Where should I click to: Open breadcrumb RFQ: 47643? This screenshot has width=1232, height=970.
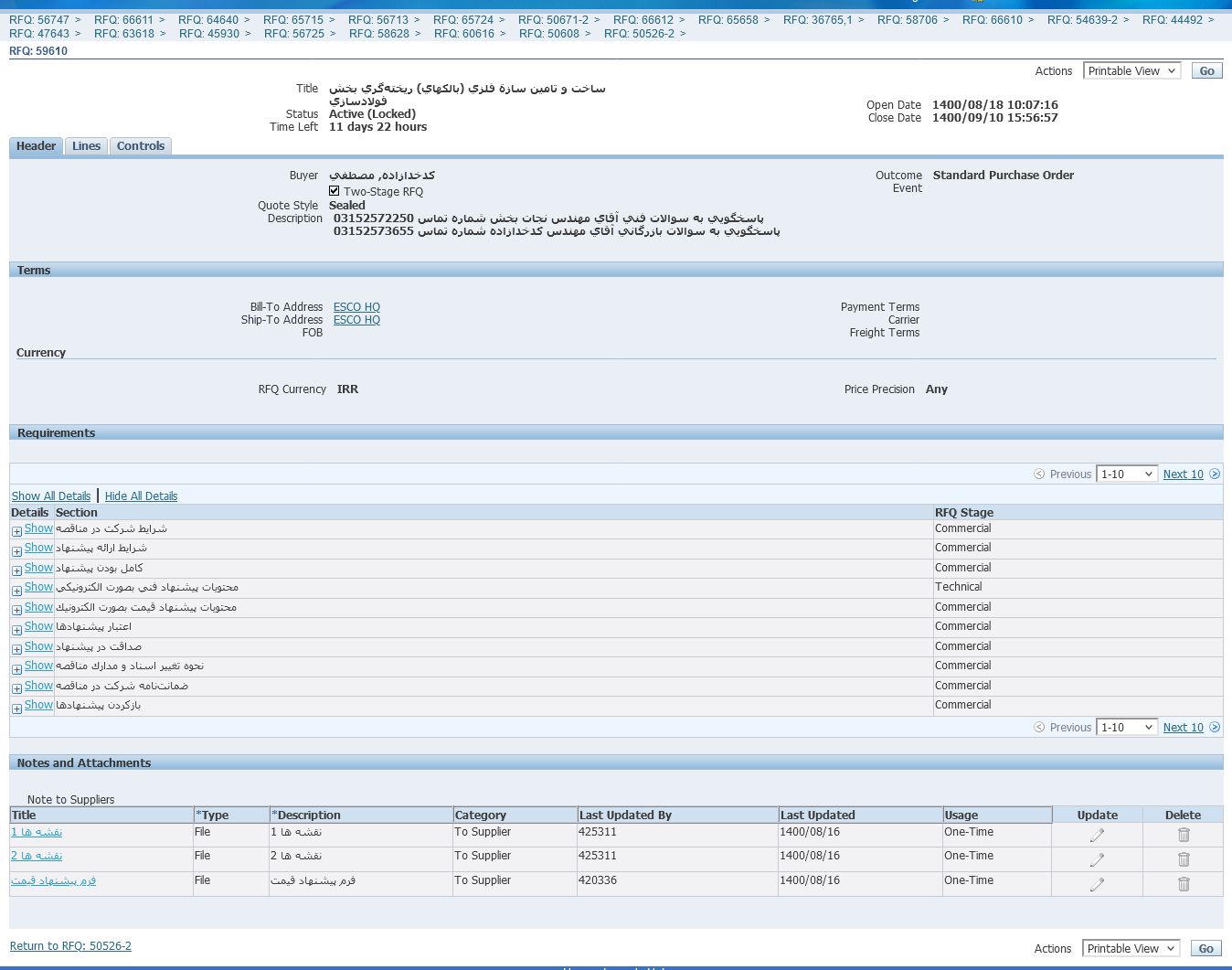[x=39, y=33]
